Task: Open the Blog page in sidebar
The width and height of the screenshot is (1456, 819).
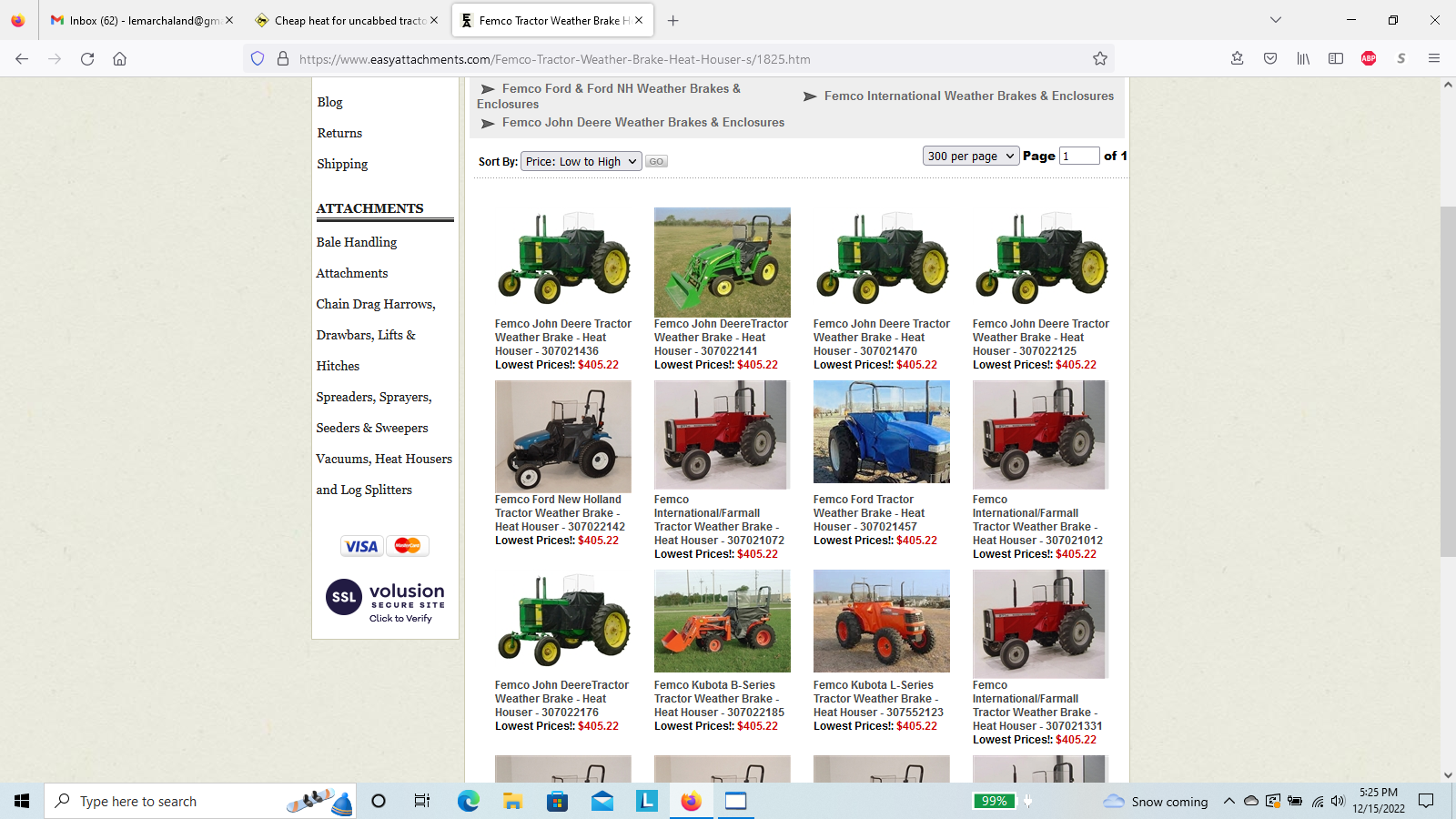Action: point(329,102)
